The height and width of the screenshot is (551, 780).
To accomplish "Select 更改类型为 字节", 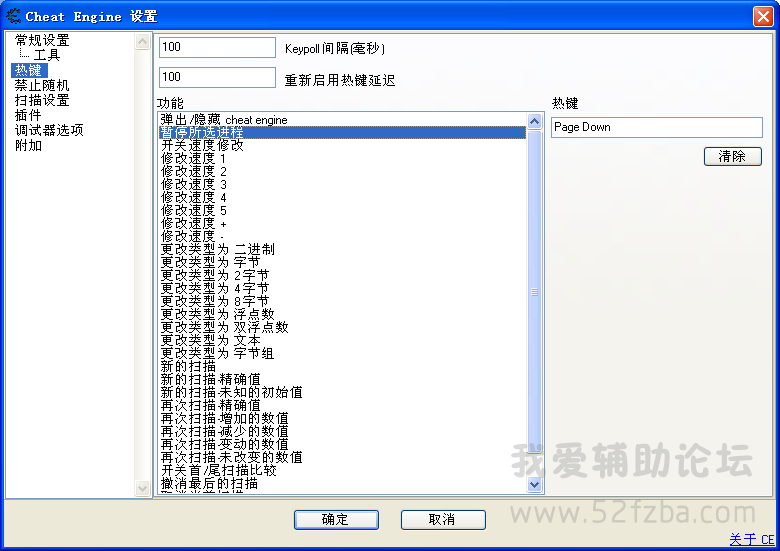I will [342, 263].
